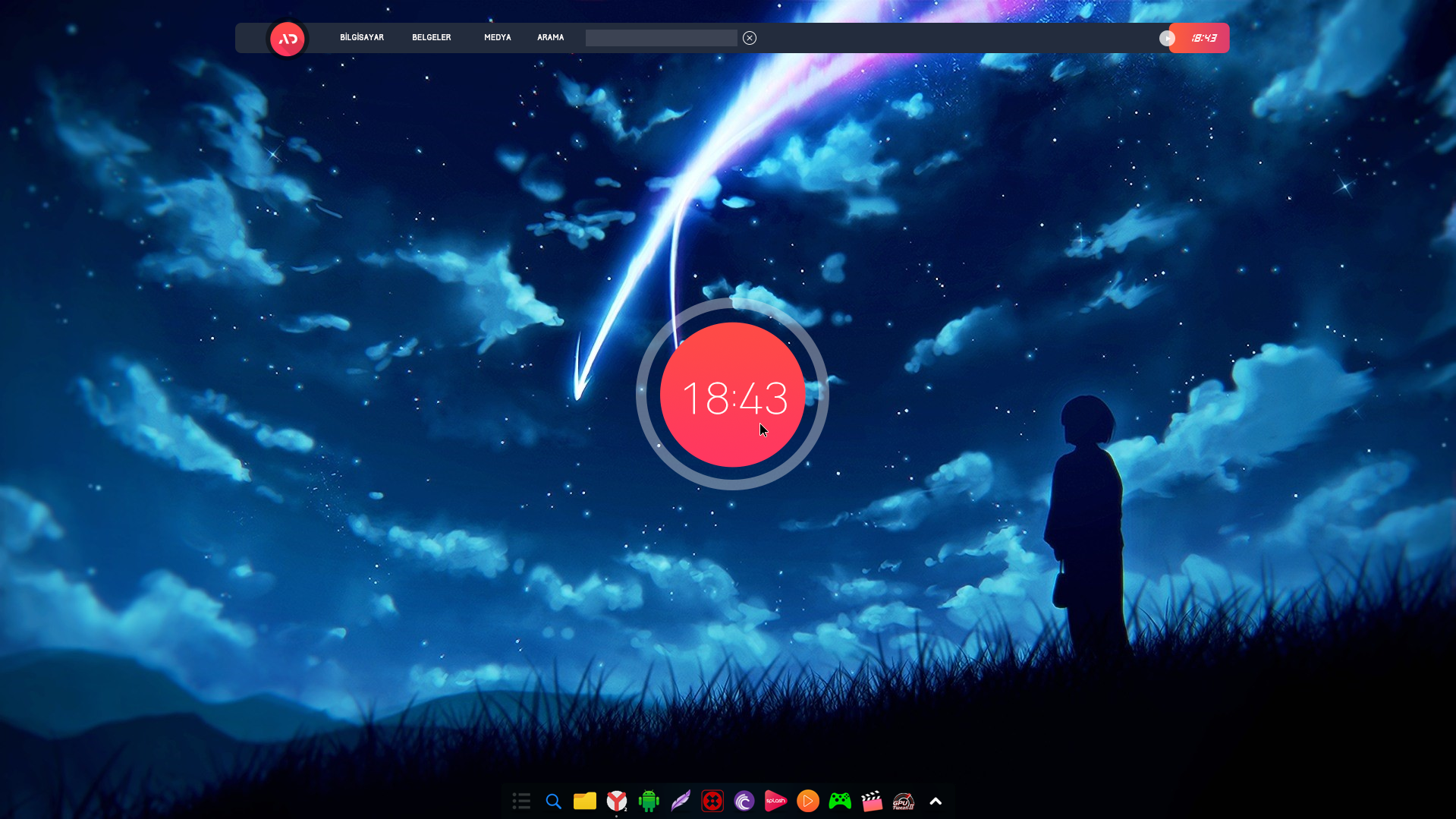Select the ARAMA menu item

click(x=551, y=37)
